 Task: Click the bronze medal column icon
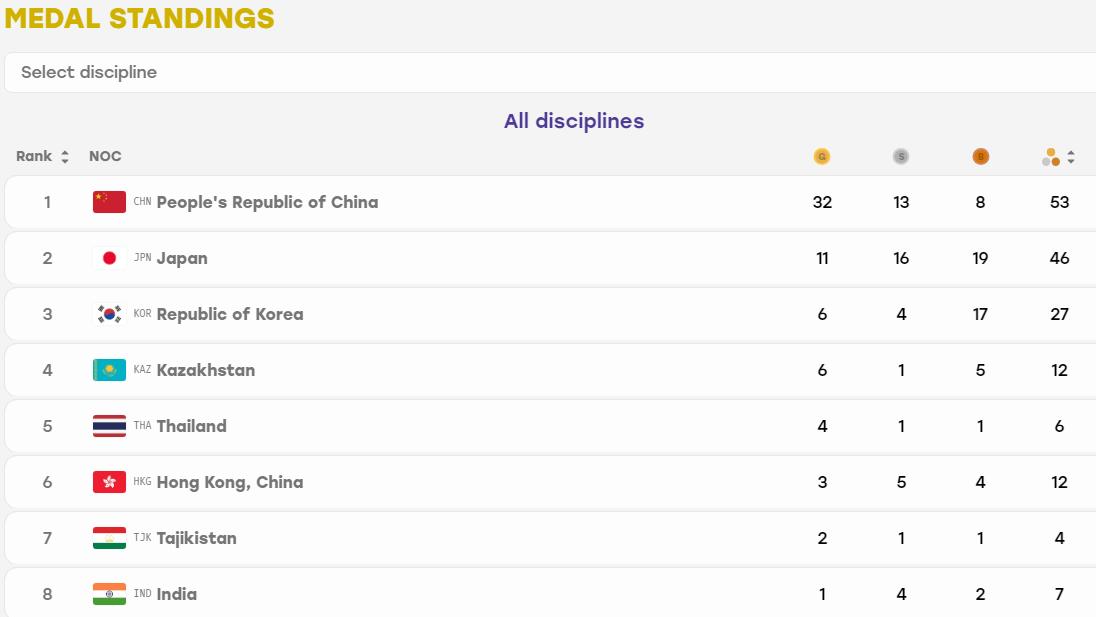coord(981,157)
